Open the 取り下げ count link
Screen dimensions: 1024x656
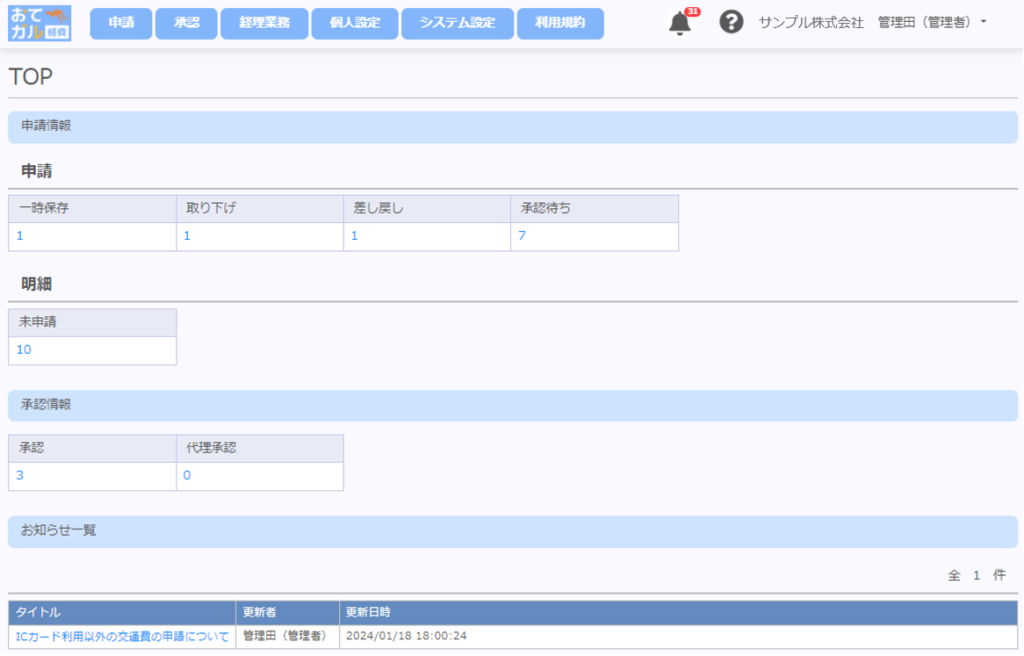pyautogui.click(x=187, y=236)
